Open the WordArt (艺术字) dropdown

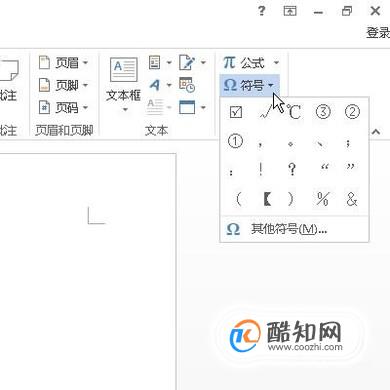[x=160, y=85]
